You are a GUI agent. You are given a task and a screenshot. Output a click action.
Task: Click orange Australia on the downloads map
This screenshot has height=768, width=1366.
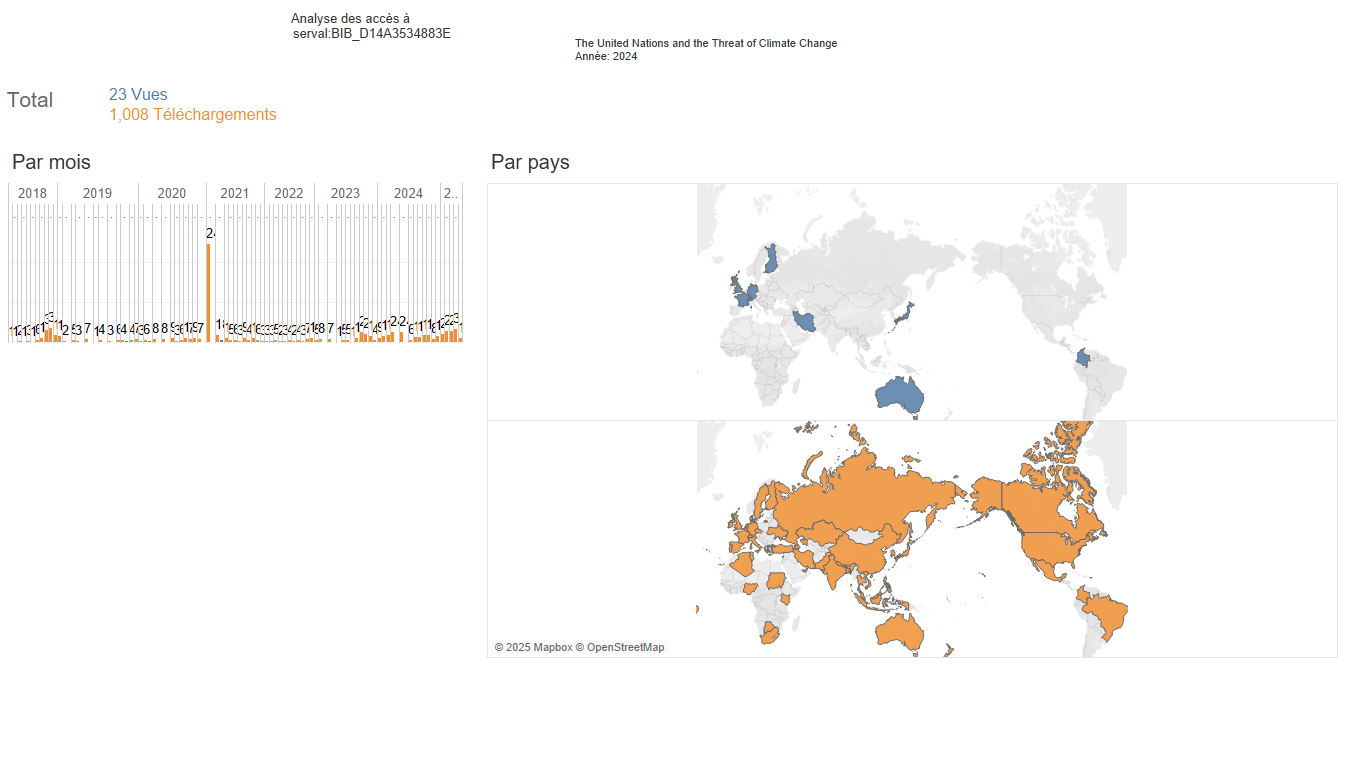[x=899, y=631]
